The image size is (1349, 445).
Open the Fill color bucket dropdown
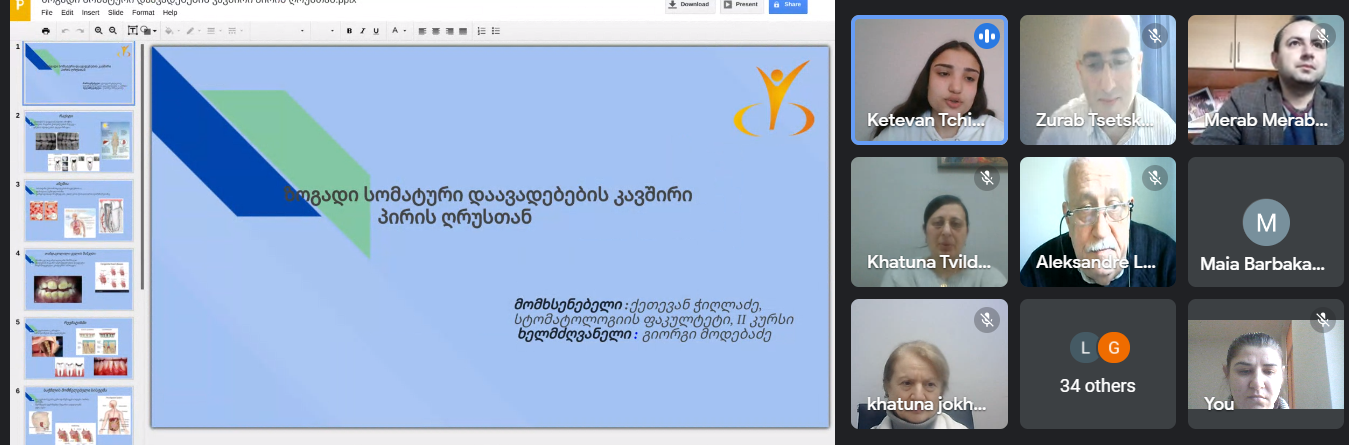tap(172, 31)
